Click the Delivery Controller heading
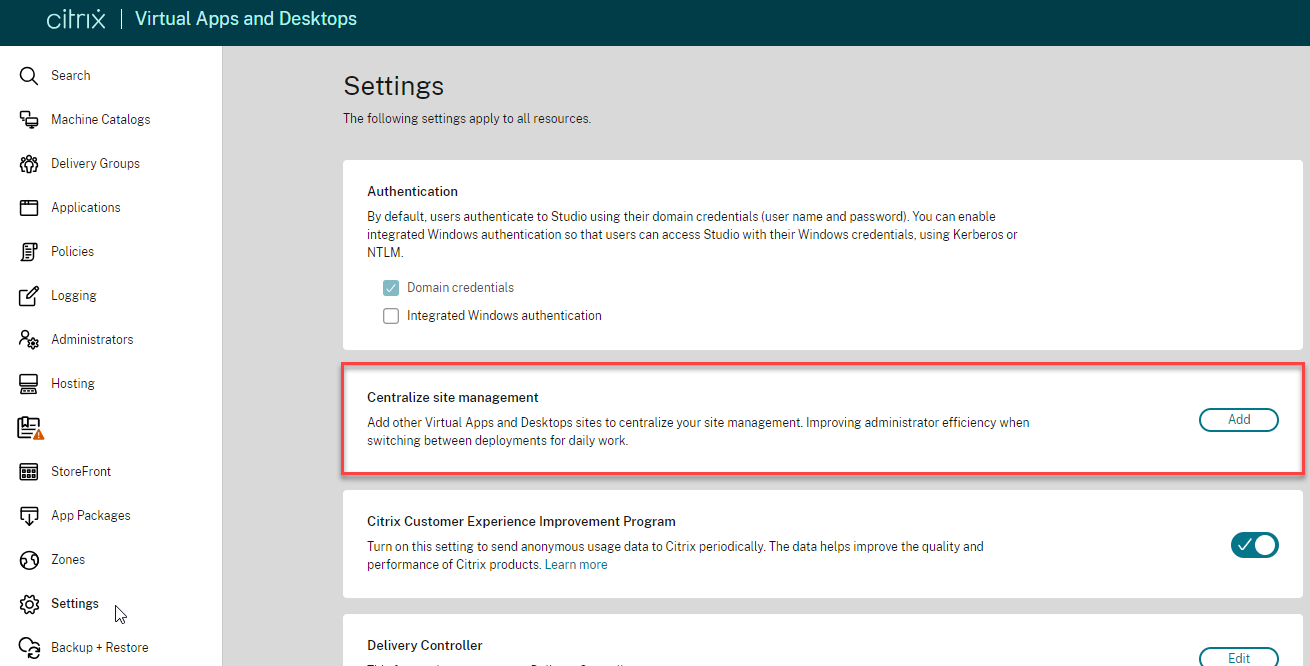The width and height of the screenshot is (1310, 666). (425, 646)
